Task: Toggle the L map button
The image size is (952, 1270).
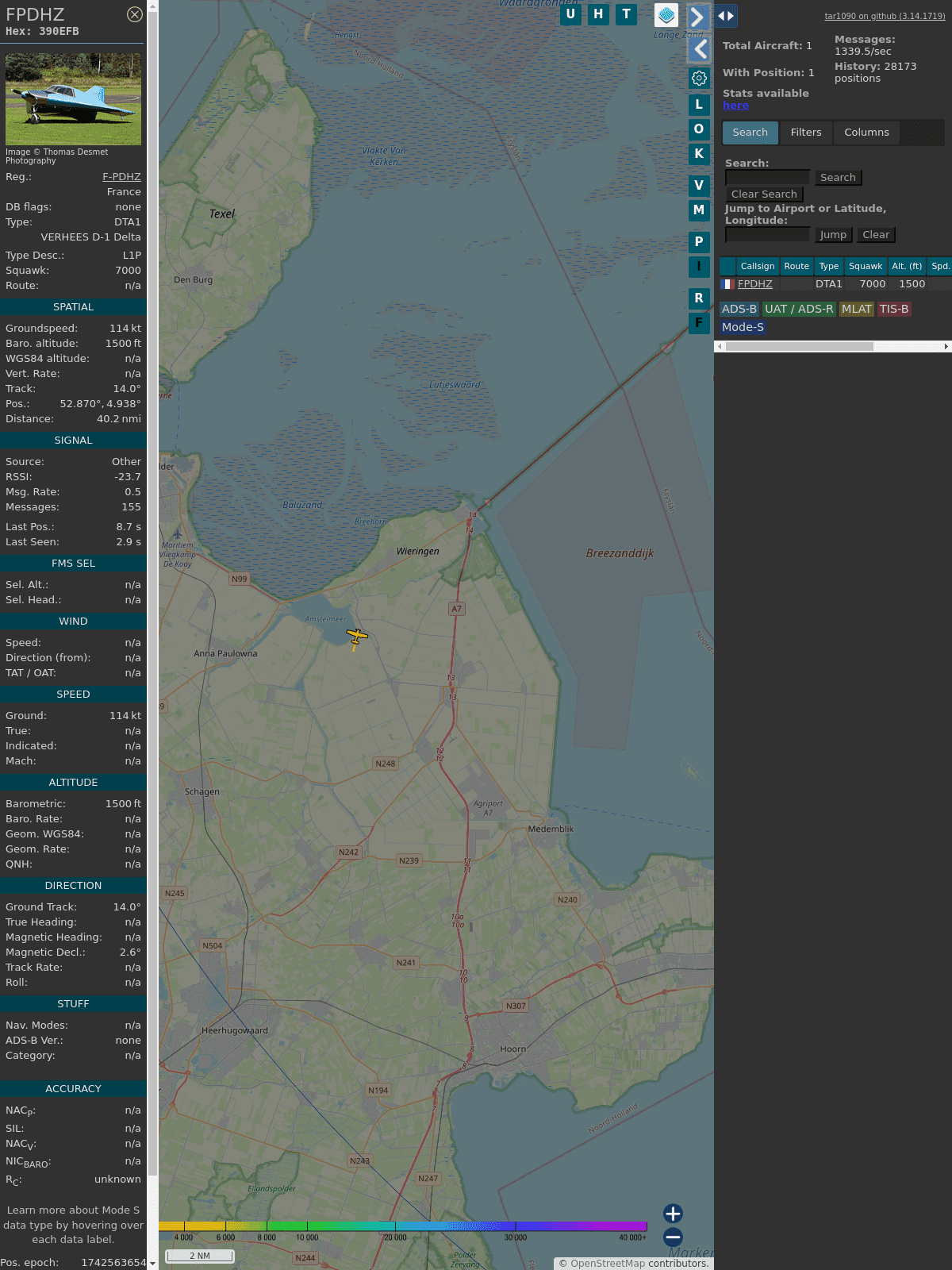Action: click(699, 104)
